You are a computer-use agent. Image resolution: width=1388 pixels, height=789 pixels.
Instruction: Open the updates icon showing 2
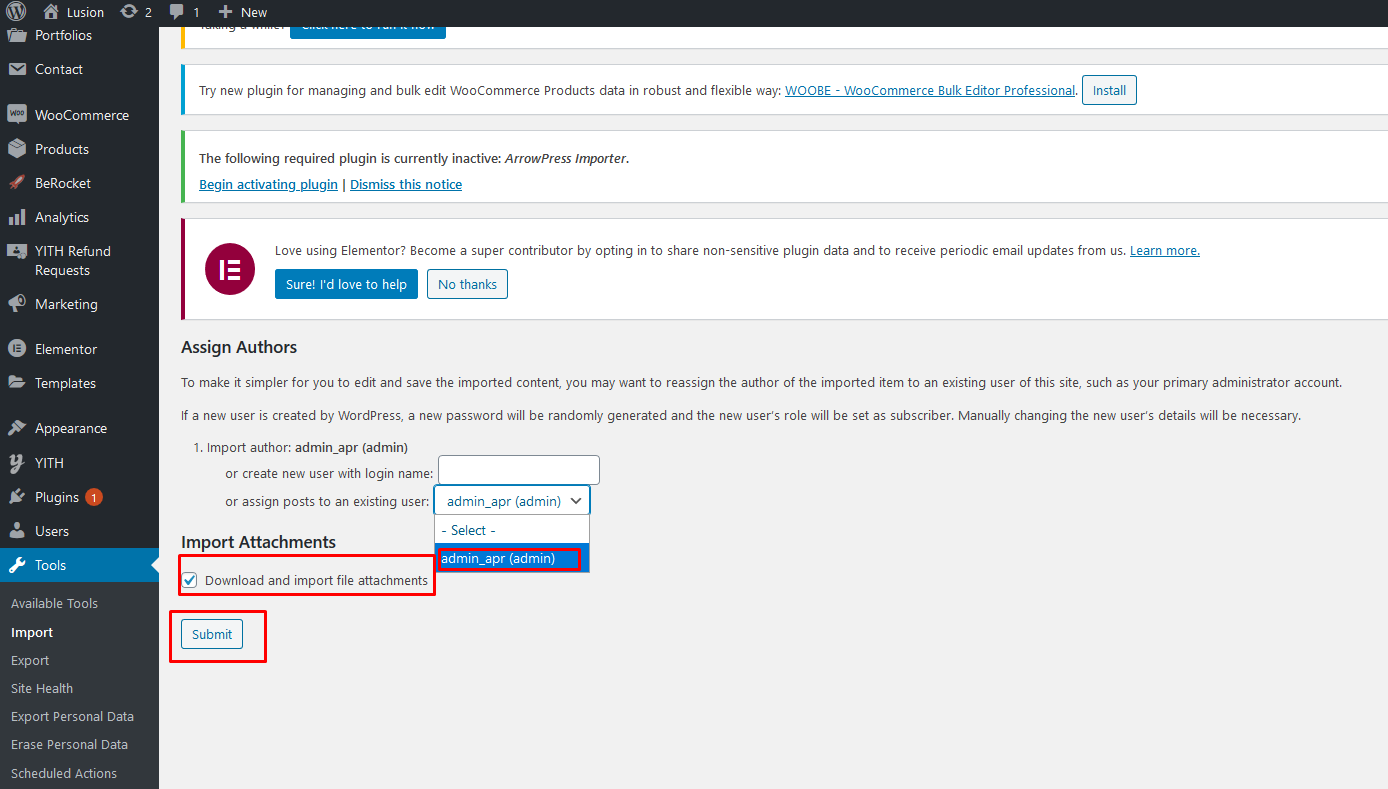(x=129, y=12)
